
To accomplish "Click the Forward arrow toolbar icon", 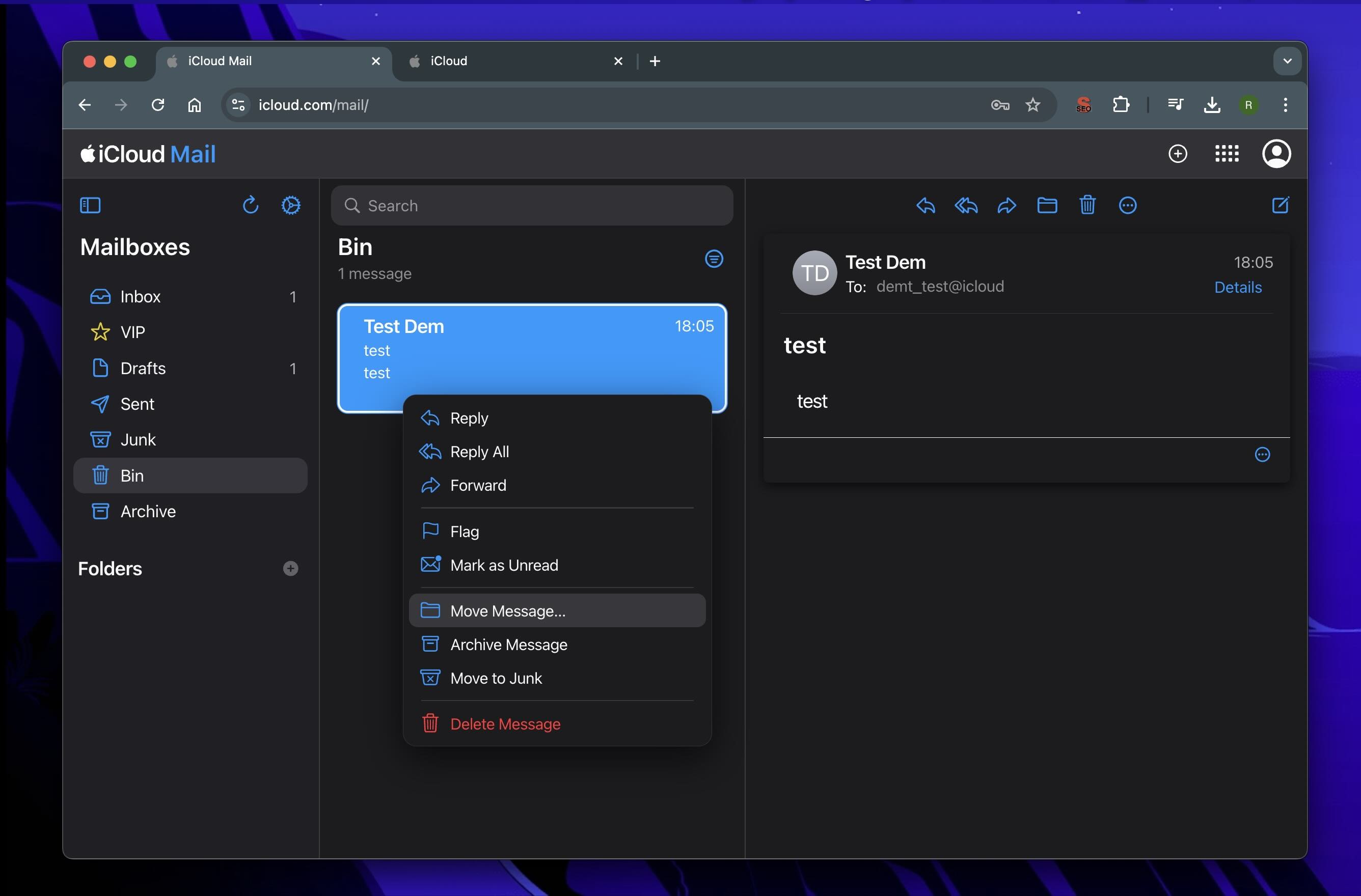I will (1006, 205).
